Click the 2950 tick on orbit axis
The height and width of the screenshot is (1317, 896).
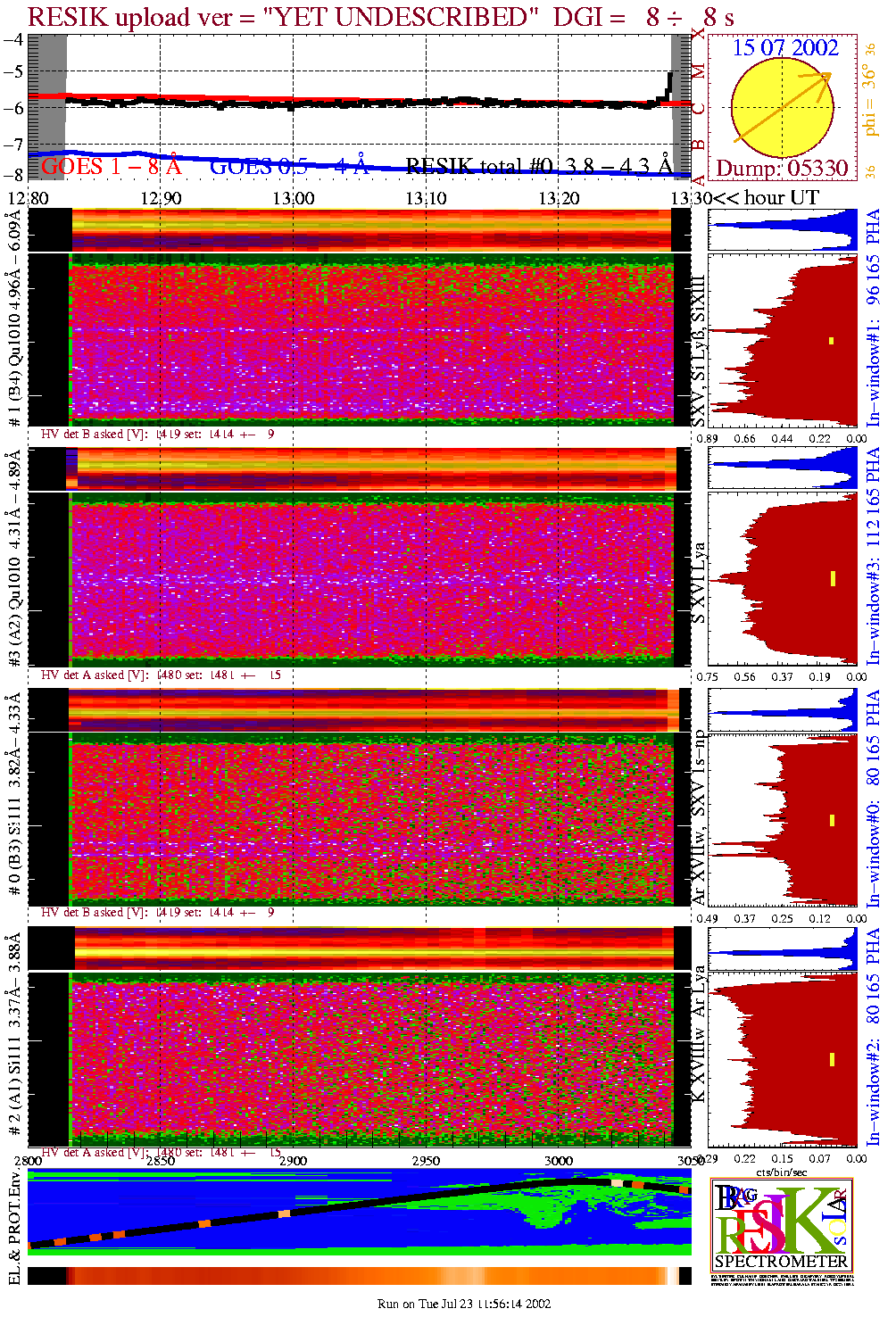point(426,1161)
